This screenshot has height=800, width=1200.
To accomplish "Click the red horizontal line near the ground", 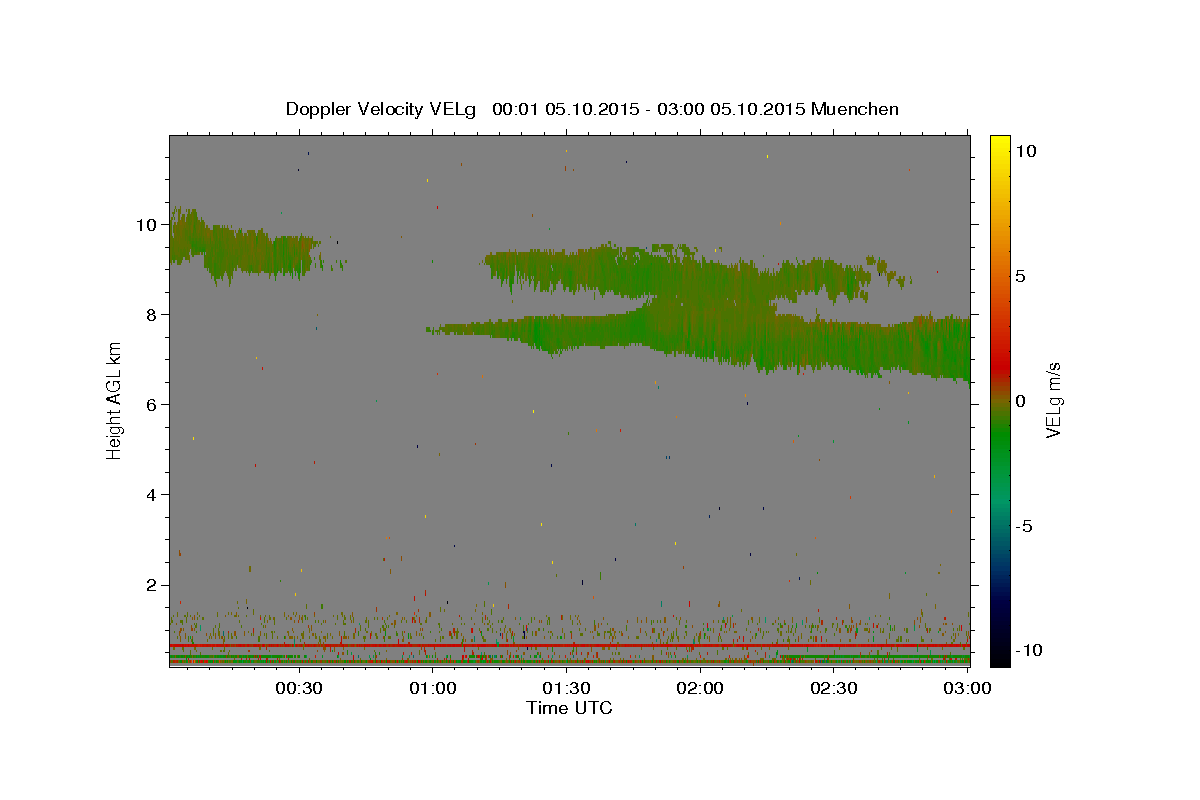I will coord(569,646).
